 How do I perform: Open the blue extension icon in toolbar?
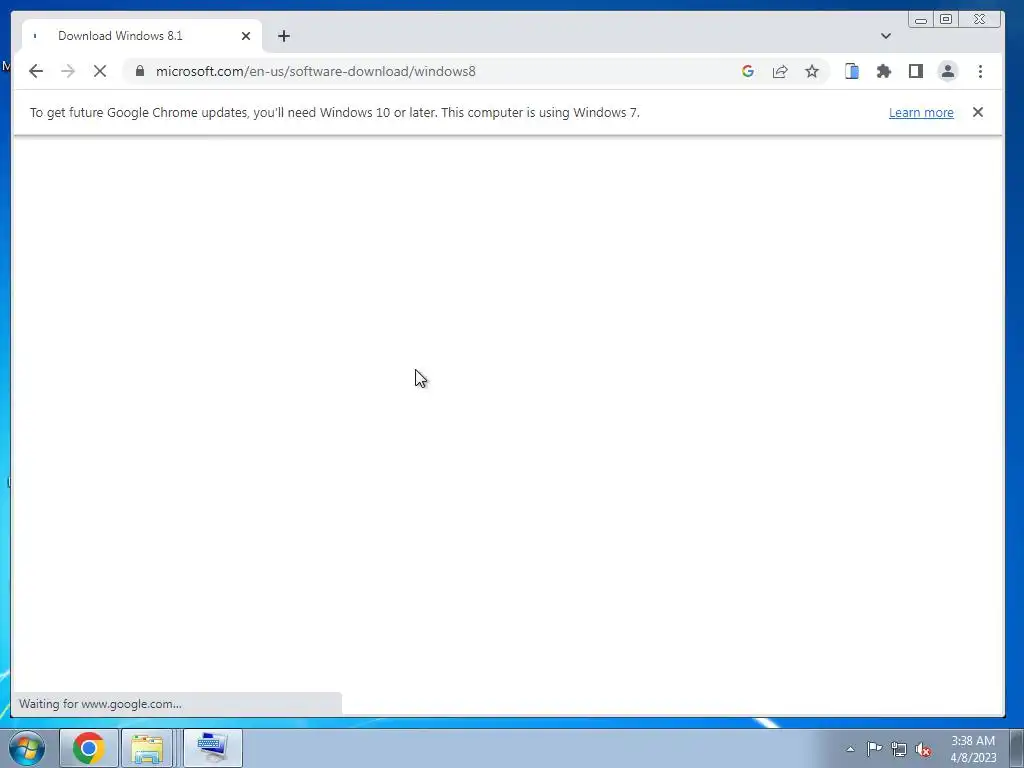pyautogui.click(x=852, y=71)
